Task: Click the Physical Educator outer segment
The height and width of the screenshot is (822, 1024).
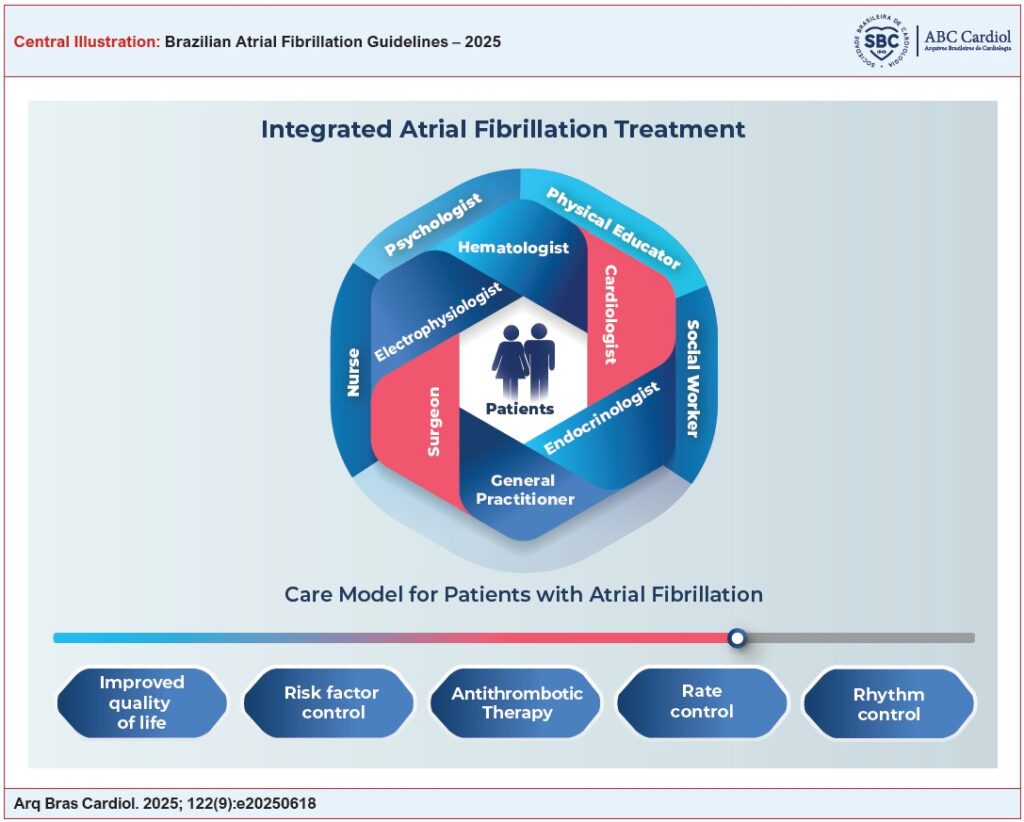Action: pyautogui.click(x=613, y=227)
